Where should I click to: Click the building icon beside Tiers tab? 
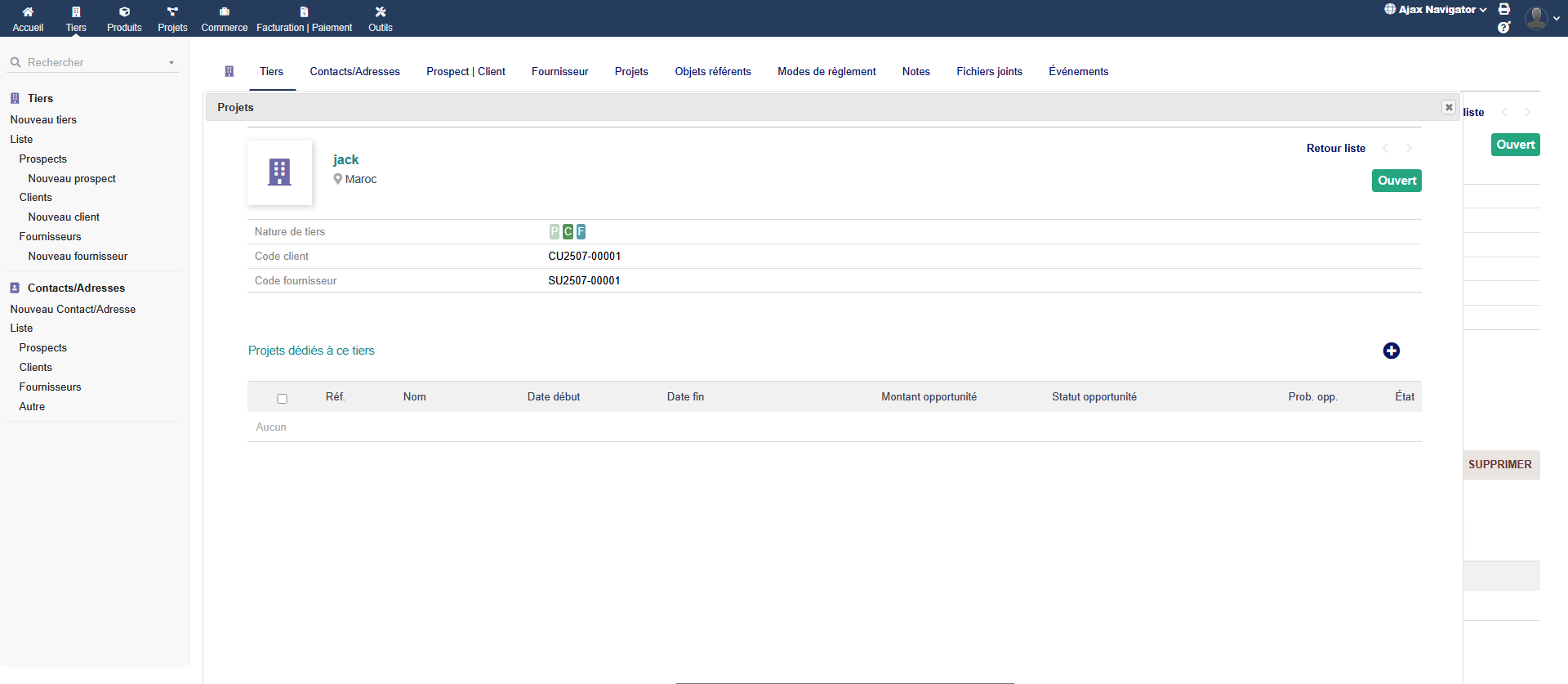click(x=229, y=72)
